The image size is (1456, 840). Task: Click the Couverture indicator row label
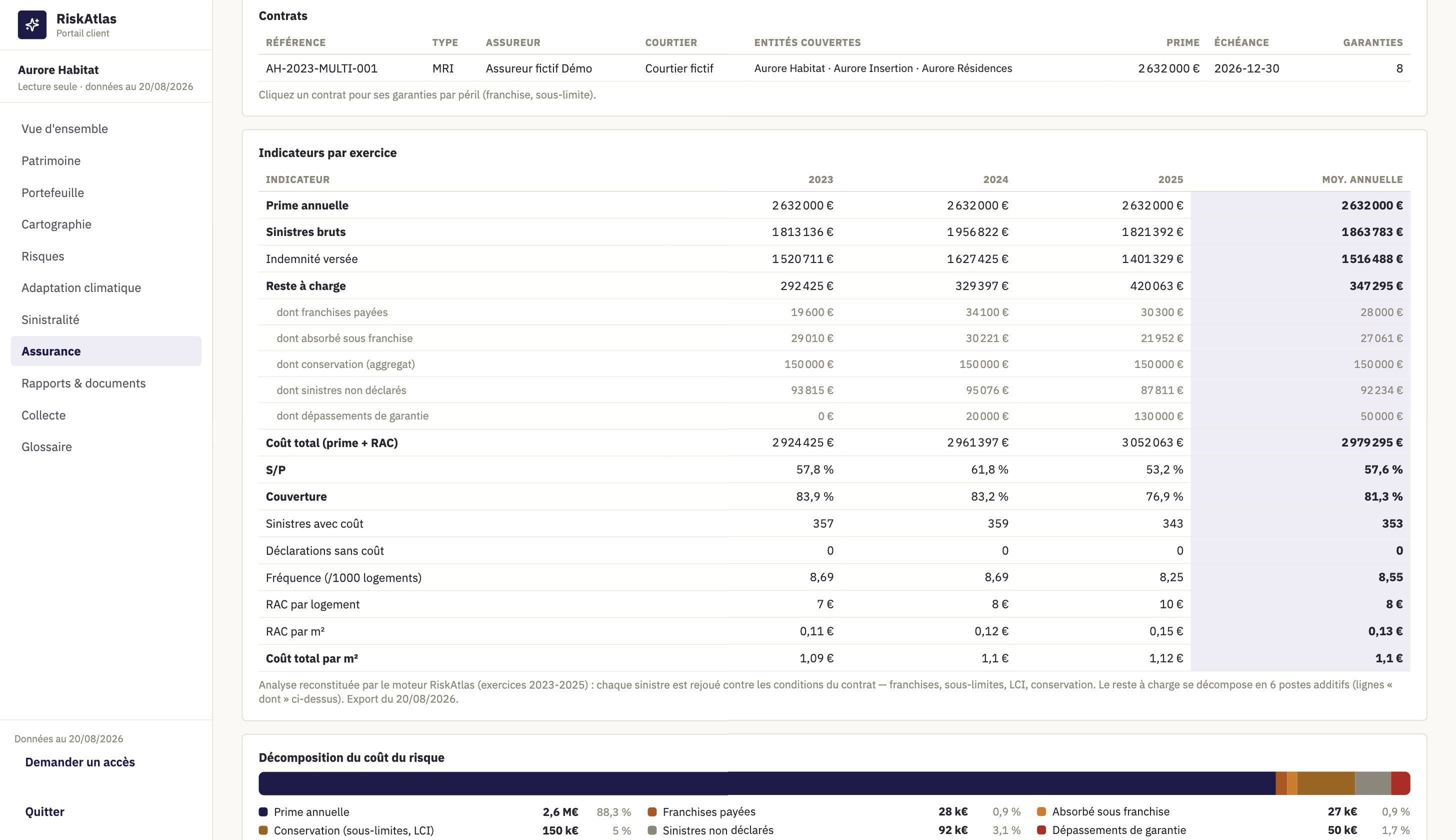pos(296,496)
